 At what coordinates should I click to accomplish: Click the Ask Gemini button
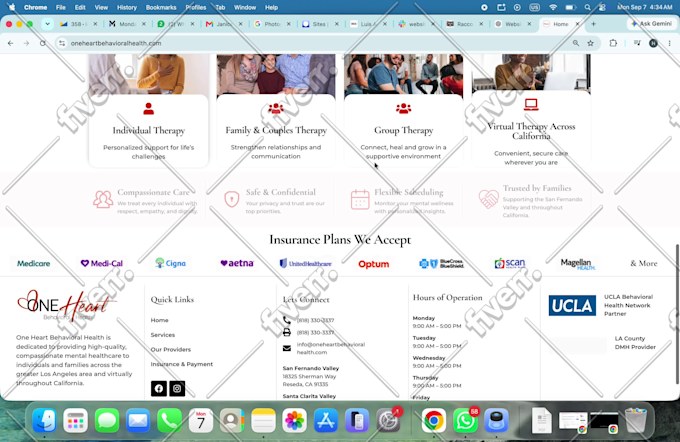(x=652, y=23)
